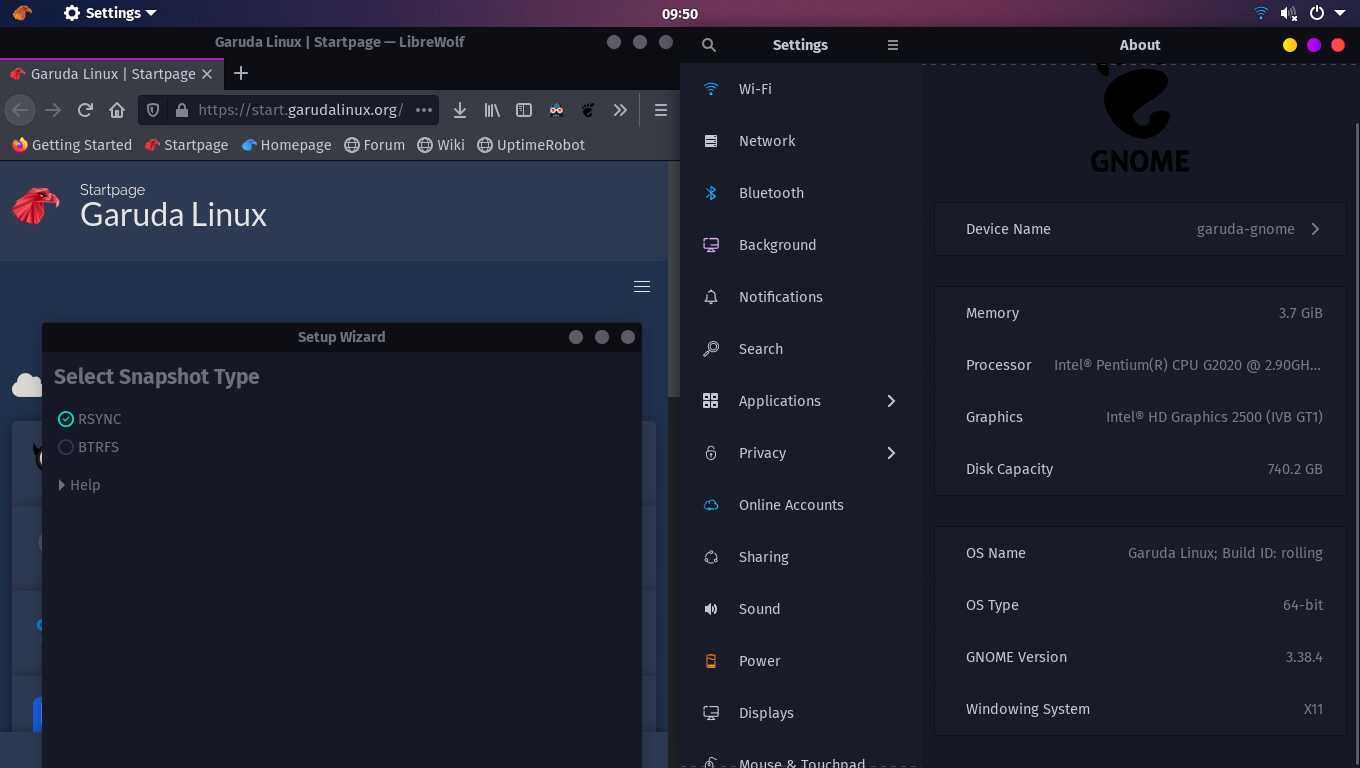Click the Memory value 3.7 GiB
This screenshot has height=768, width=1360.
[x=1300, y=313]
